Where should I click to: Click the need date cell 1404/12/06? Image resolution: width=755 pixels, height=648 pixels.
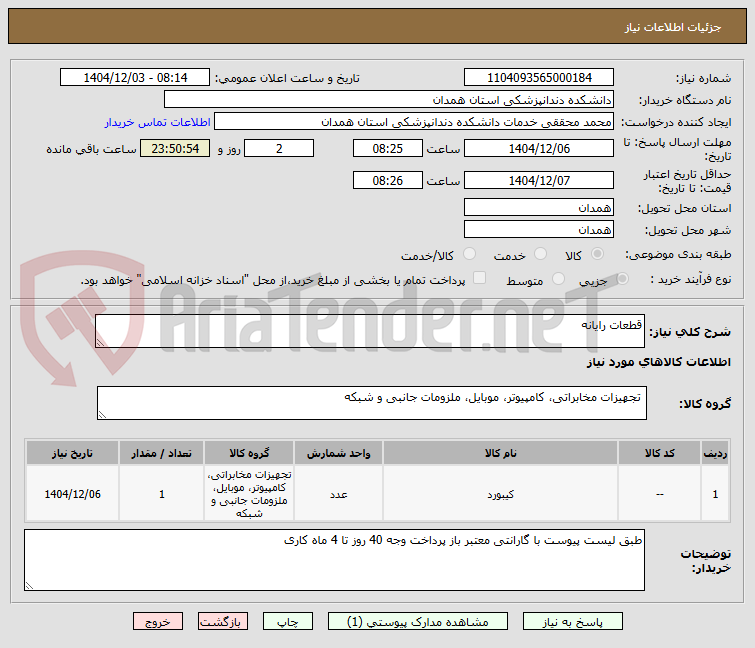pyautogui.click(x=72, y=494)
